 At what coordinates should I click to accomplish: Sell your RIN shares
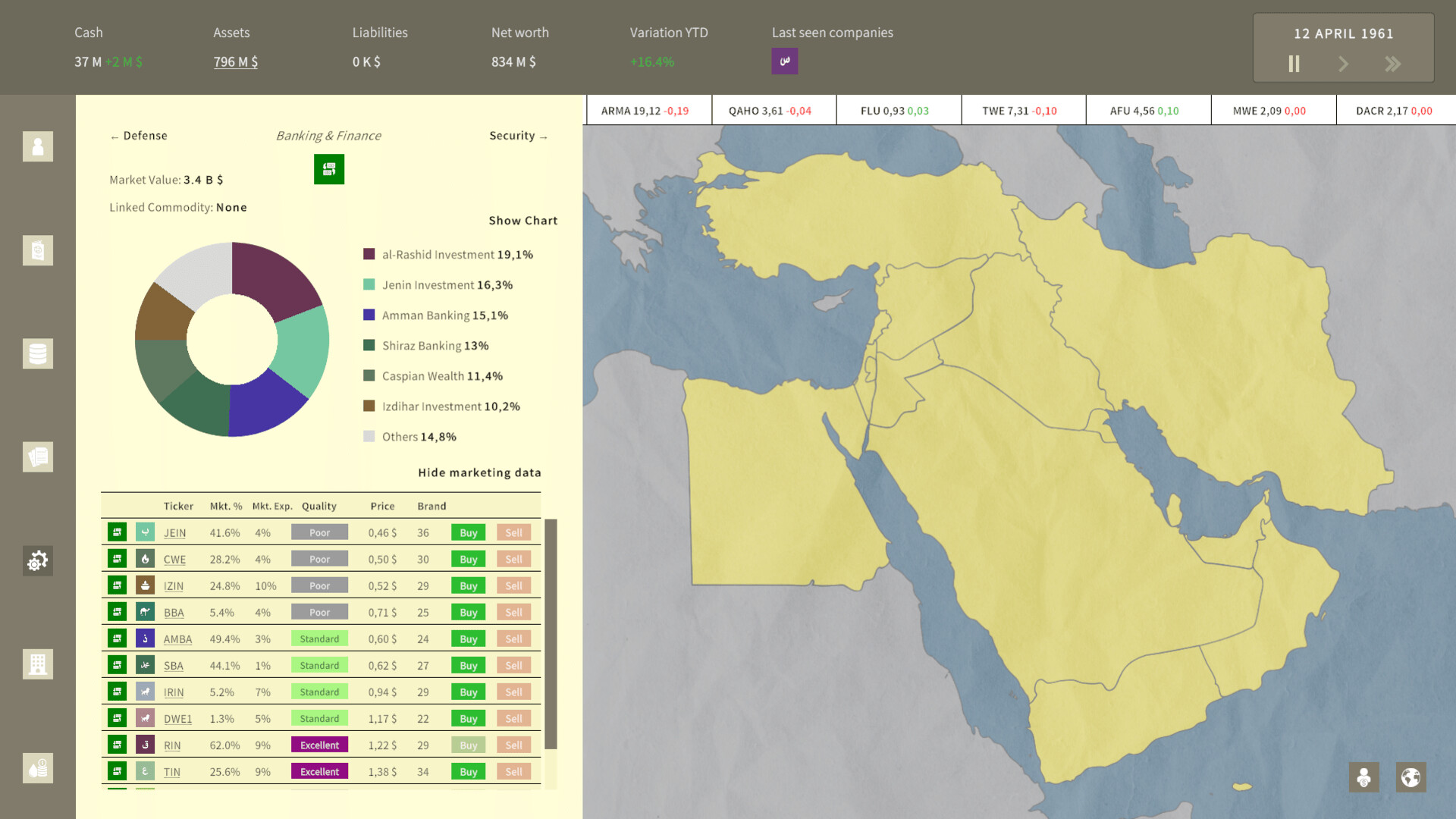(x=513, y=745)
